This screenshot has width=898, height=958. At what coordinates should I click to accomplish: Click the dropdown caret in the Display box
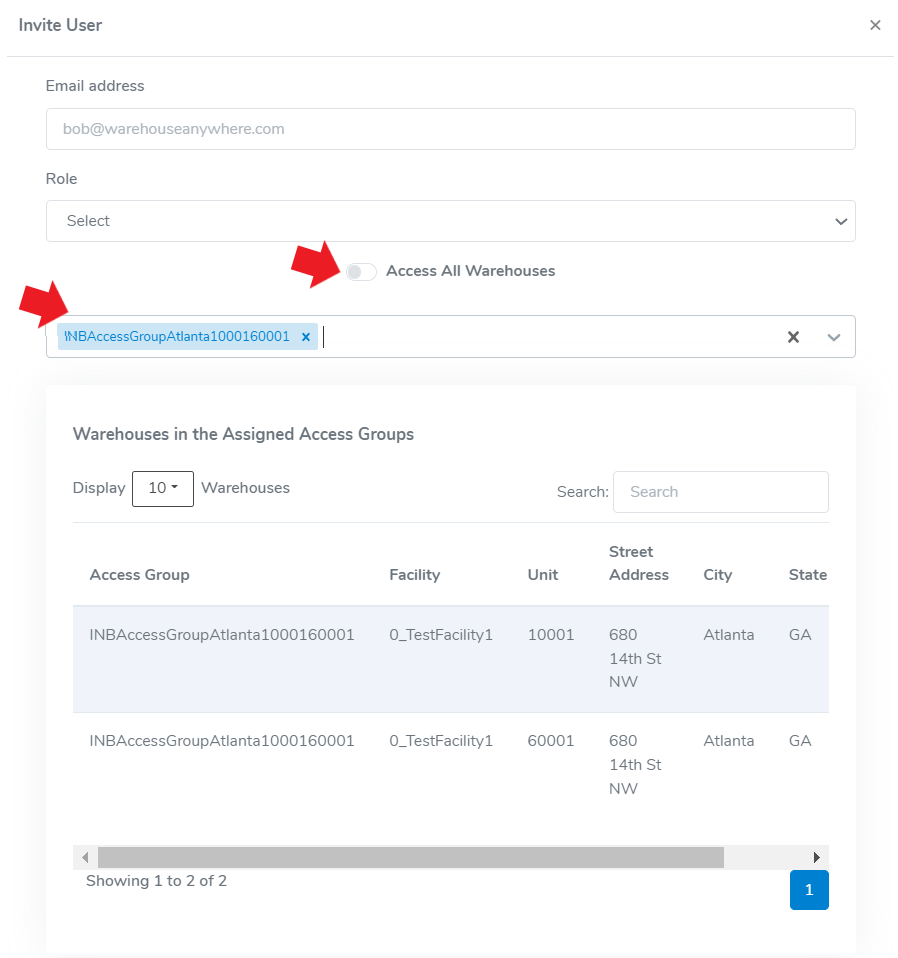pyautogui.click(x=175, y=488)
